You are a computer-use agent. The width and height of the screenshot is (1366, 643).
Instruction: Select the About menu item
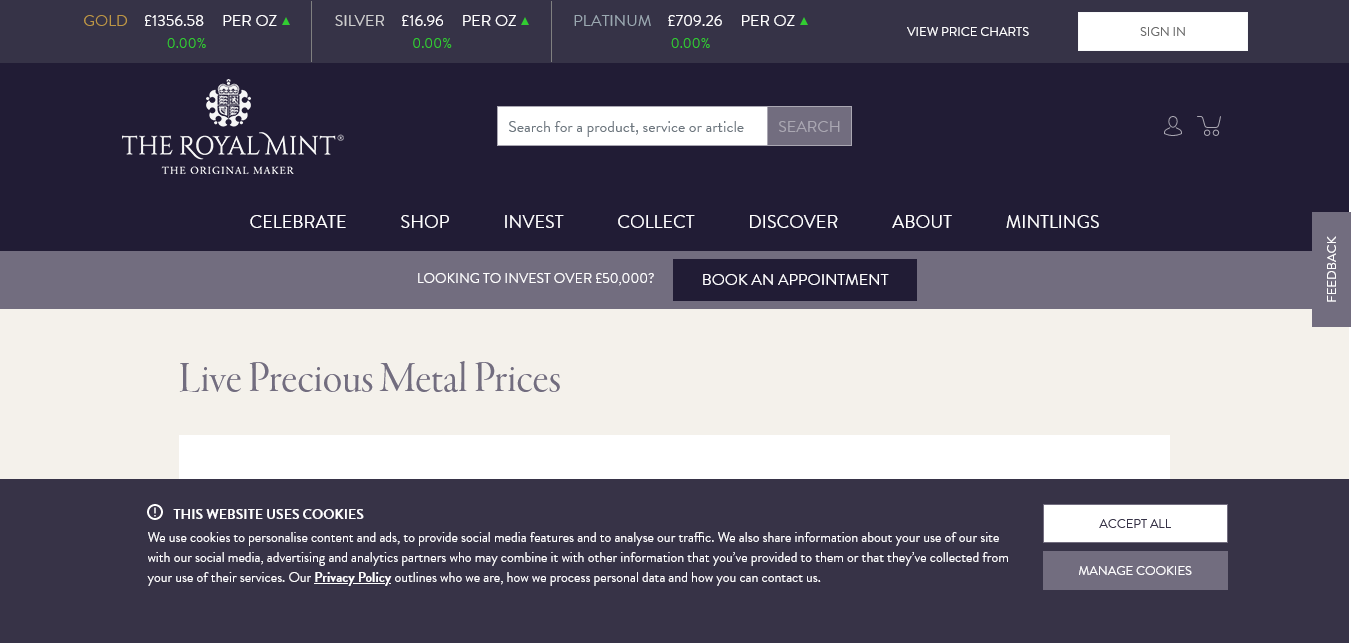(922, 222)
